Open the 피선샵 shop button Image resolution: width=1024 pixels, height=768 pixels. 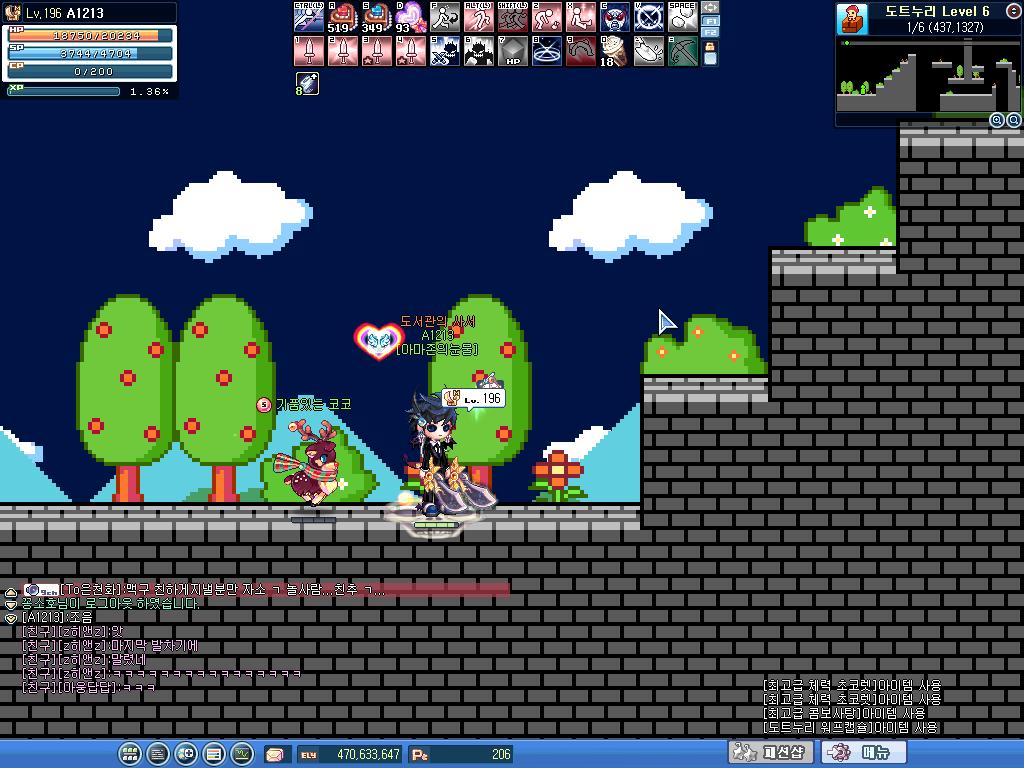tap(771, 752)
